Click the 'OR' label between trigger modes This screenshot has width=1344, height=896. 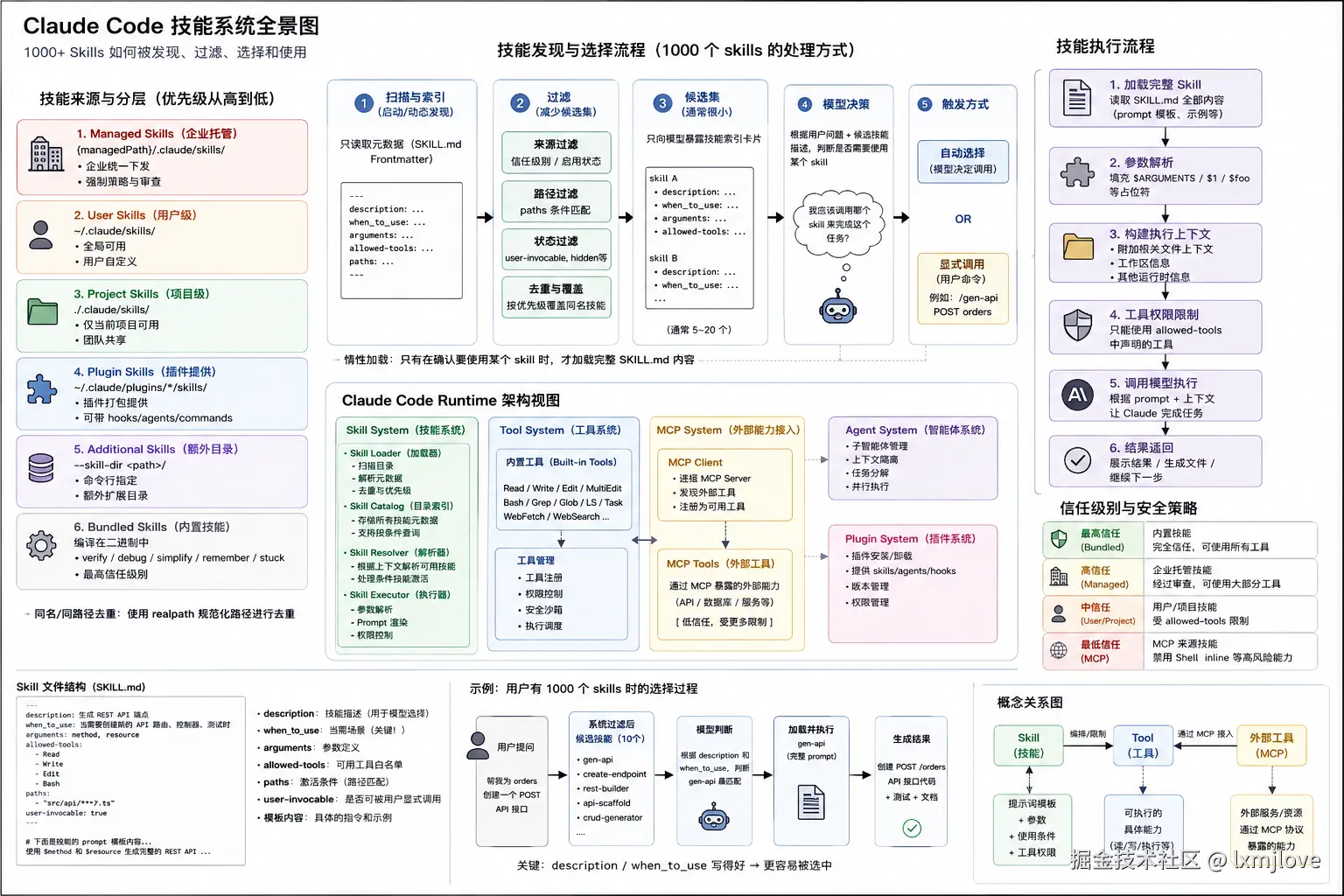point(962,219)
